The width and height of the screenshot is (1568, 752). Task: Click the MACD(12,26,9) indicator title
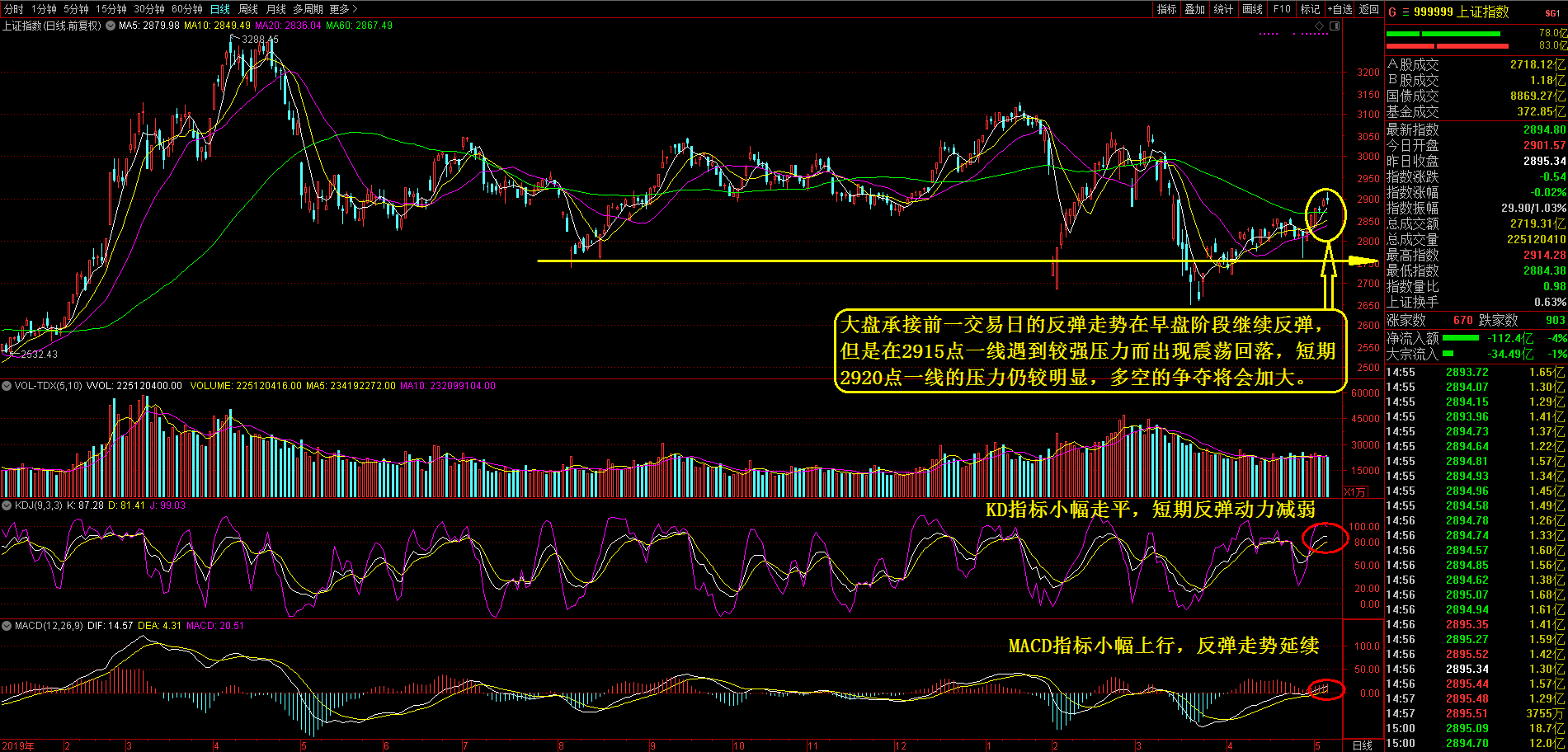[49, 626]
